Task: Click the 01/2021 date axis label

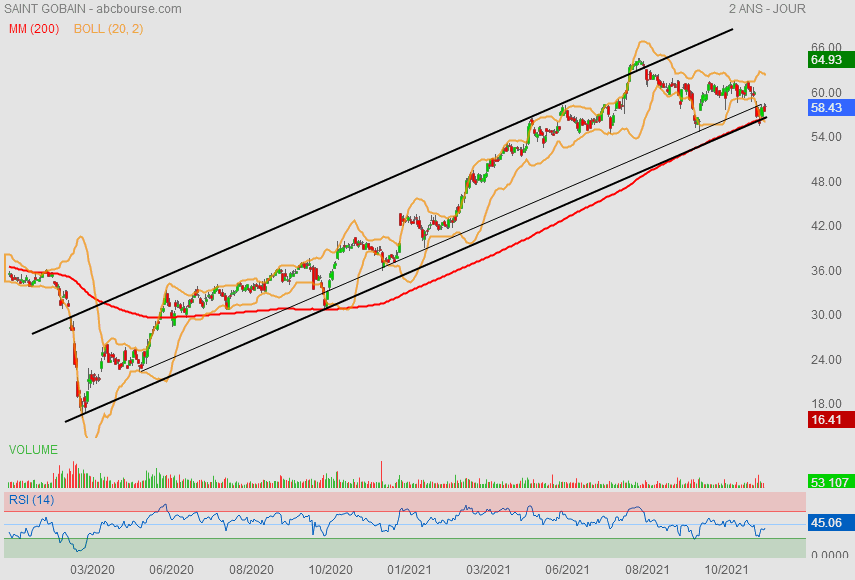Action: pyautogui.click(x=409, y=570)
